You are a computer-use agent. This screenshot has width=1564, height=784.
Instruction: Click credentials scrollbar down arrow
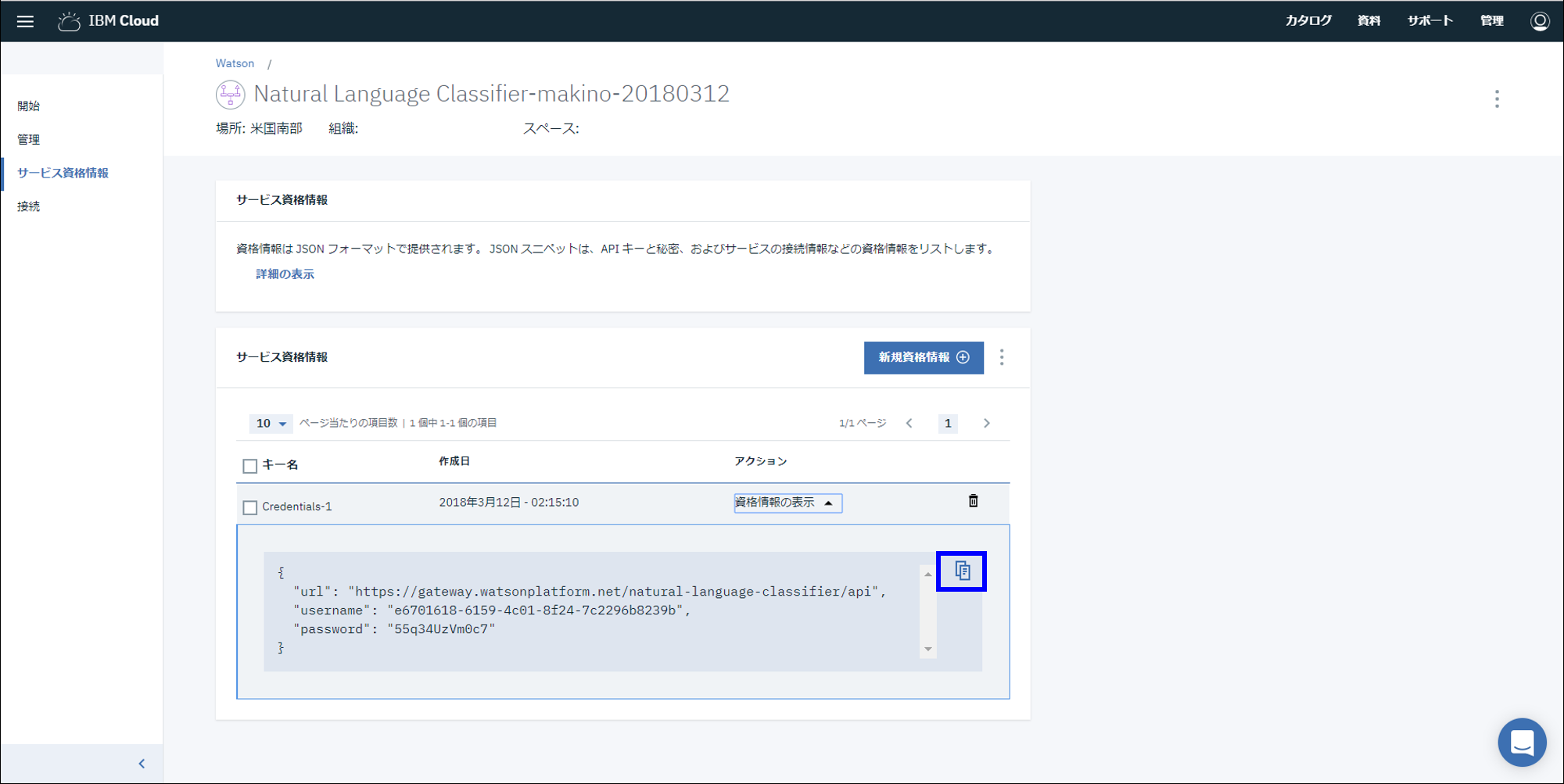pyautogui.click(x=928, y=649)
